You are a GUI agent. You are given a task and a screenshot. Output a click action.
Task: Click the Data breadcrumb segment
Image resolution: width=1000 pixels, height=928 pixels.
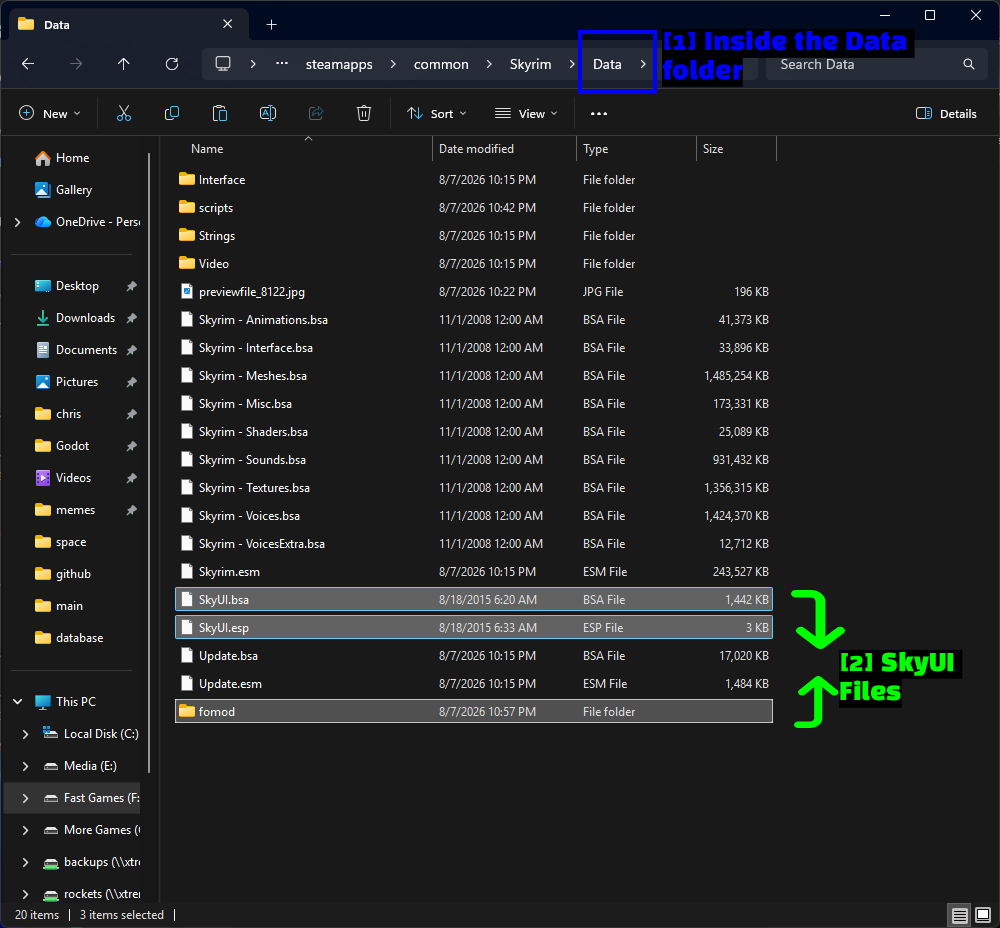[x=607, y=64]
